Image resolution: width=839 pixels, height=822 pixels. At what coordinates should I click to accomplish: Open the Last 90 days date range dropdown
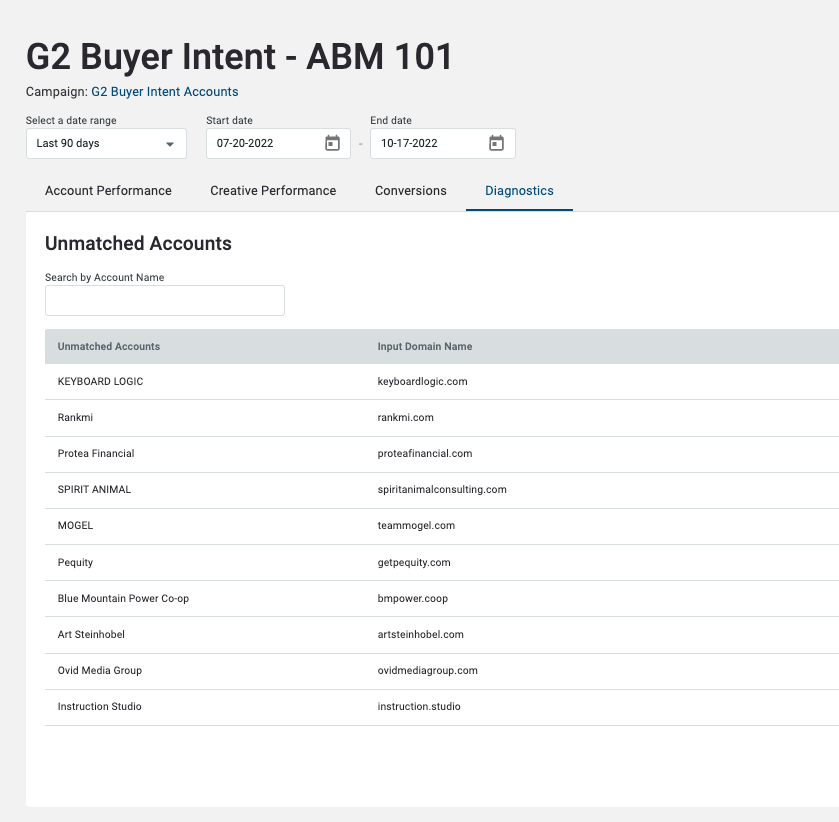pos(106,143)
